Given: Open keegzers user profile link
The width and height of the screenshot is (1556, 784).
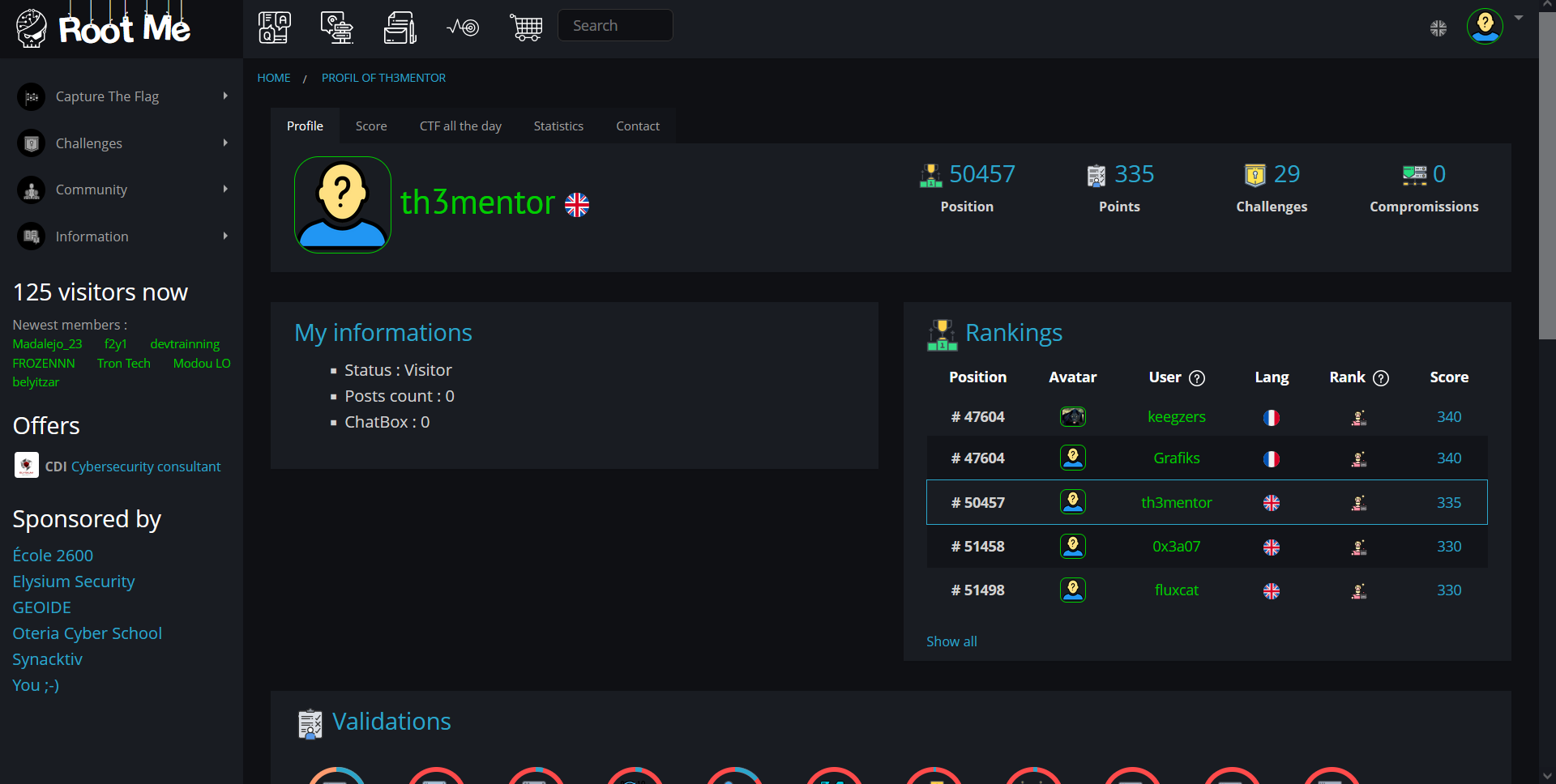Looking at the screenshot, I should click(1176, 417).
